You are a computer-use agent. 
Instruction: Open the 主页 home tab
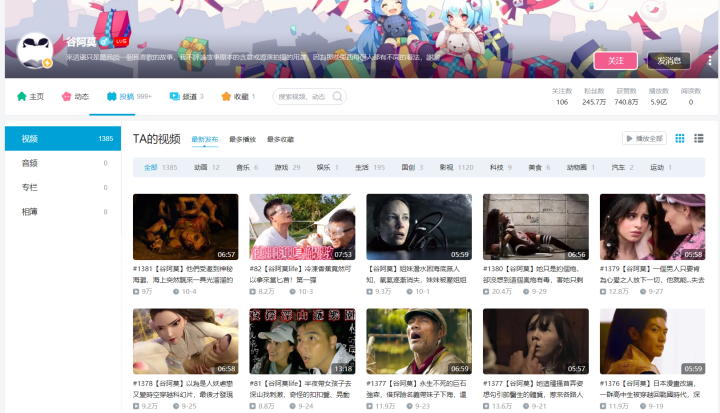pos(30,97)
